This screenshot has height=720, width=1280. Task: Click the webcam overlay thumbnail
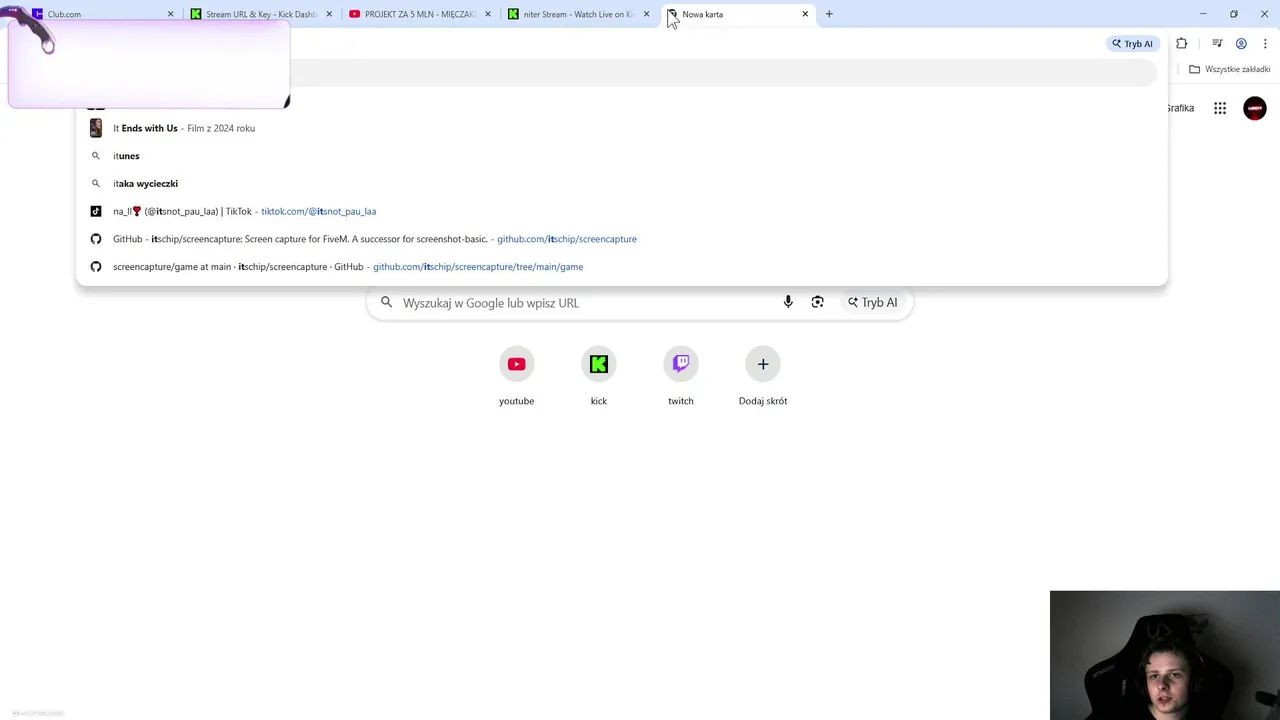click(1165, 655)
